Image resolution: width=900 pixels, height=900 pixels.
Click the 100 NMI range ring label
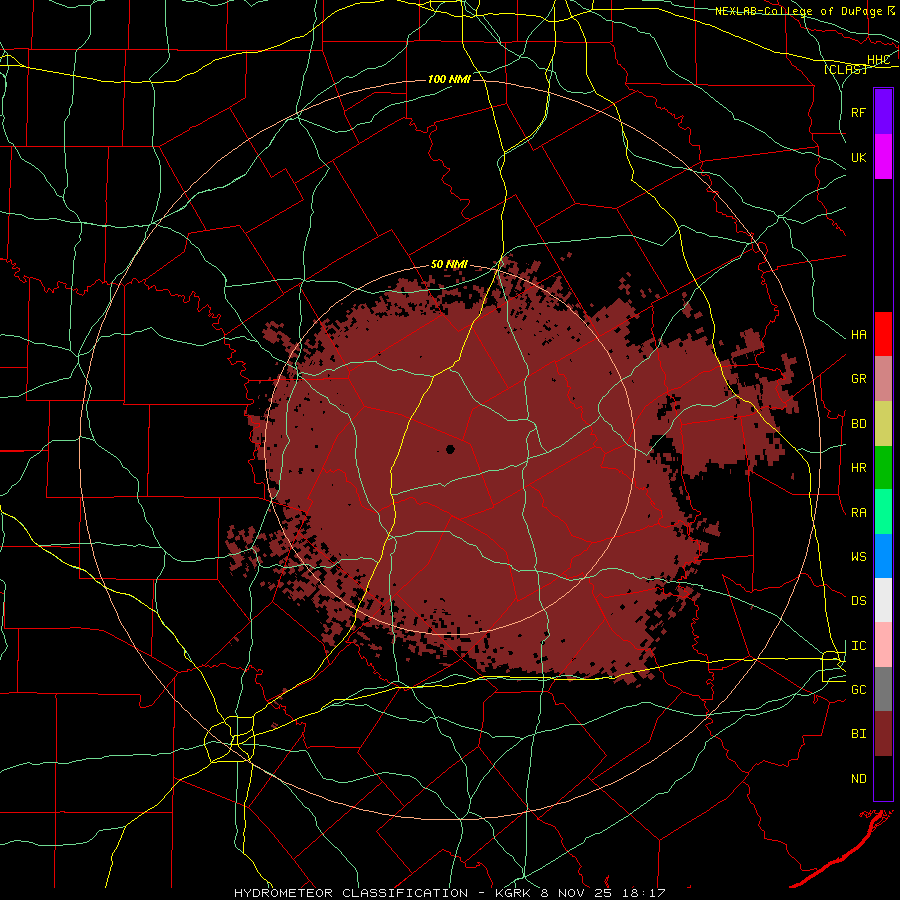coord(449,79)
